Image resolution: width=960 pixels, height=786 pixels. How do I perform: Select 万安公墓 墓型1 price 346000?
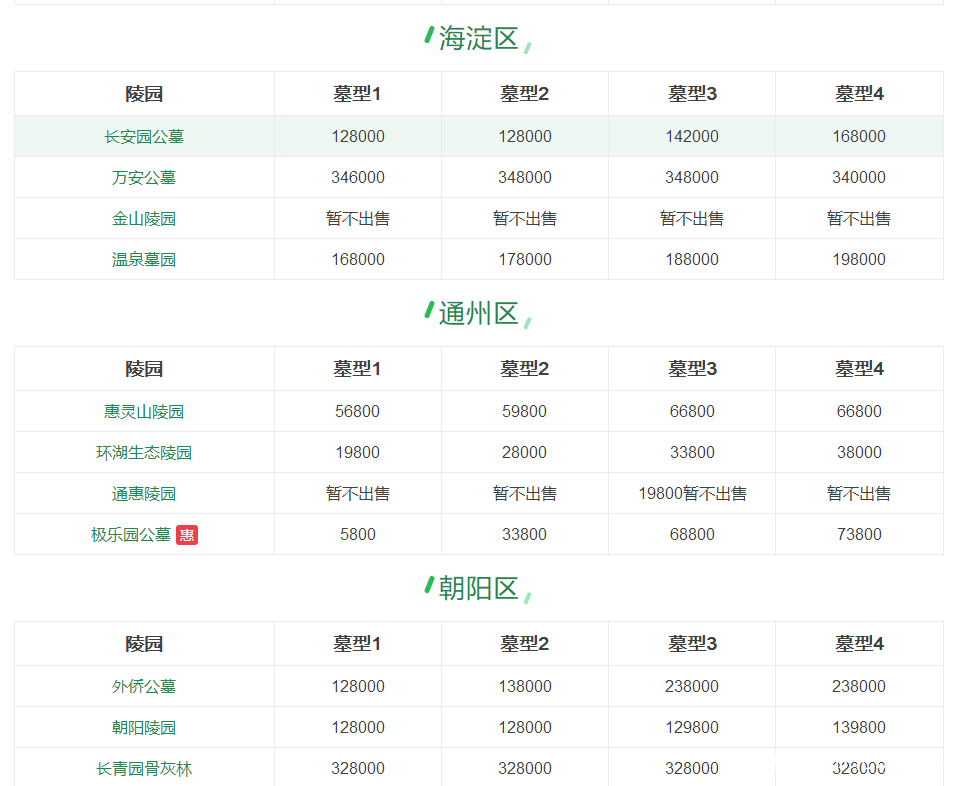358,178
